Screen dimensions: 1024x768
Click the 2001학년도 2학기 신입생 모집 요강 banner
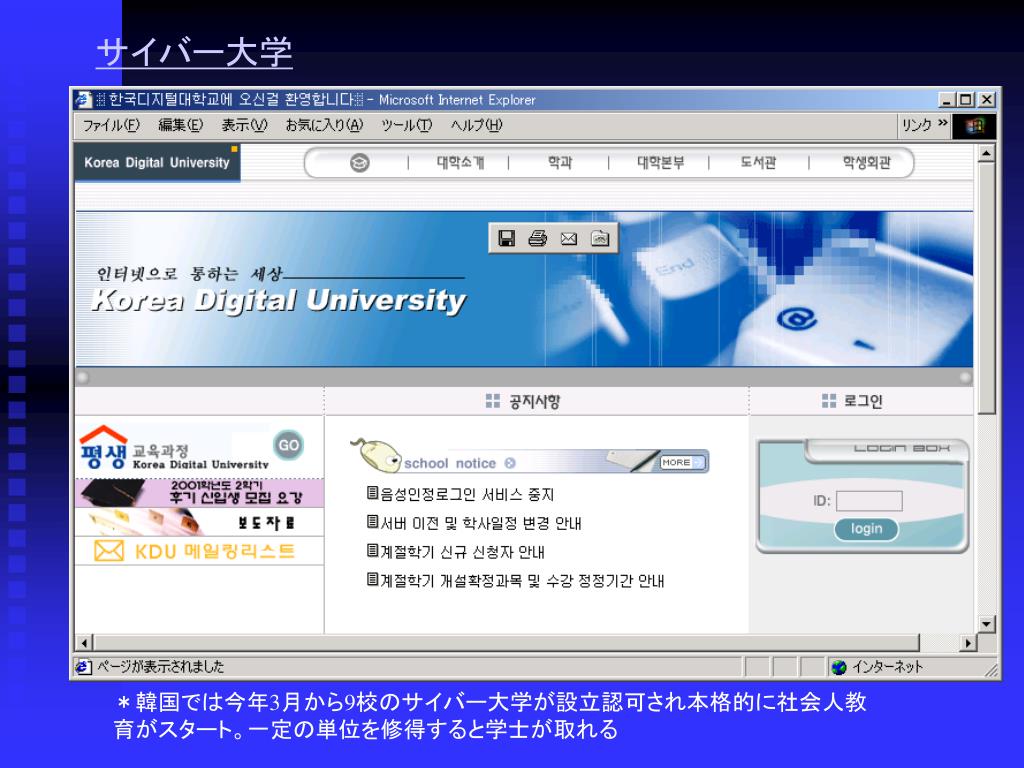point(199,493)
